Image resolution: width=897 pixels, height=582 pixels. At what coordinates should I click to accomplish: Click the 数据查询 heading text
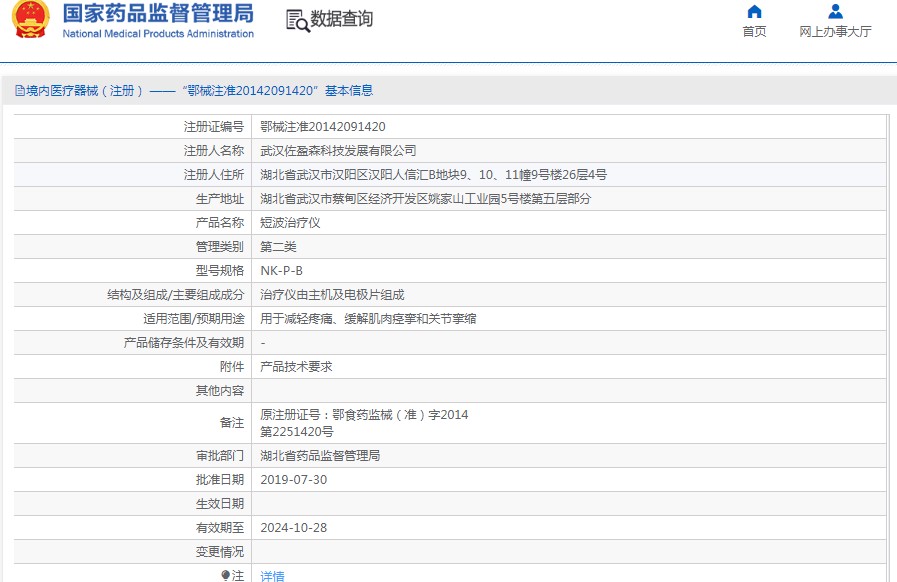[x=341, y=20]
